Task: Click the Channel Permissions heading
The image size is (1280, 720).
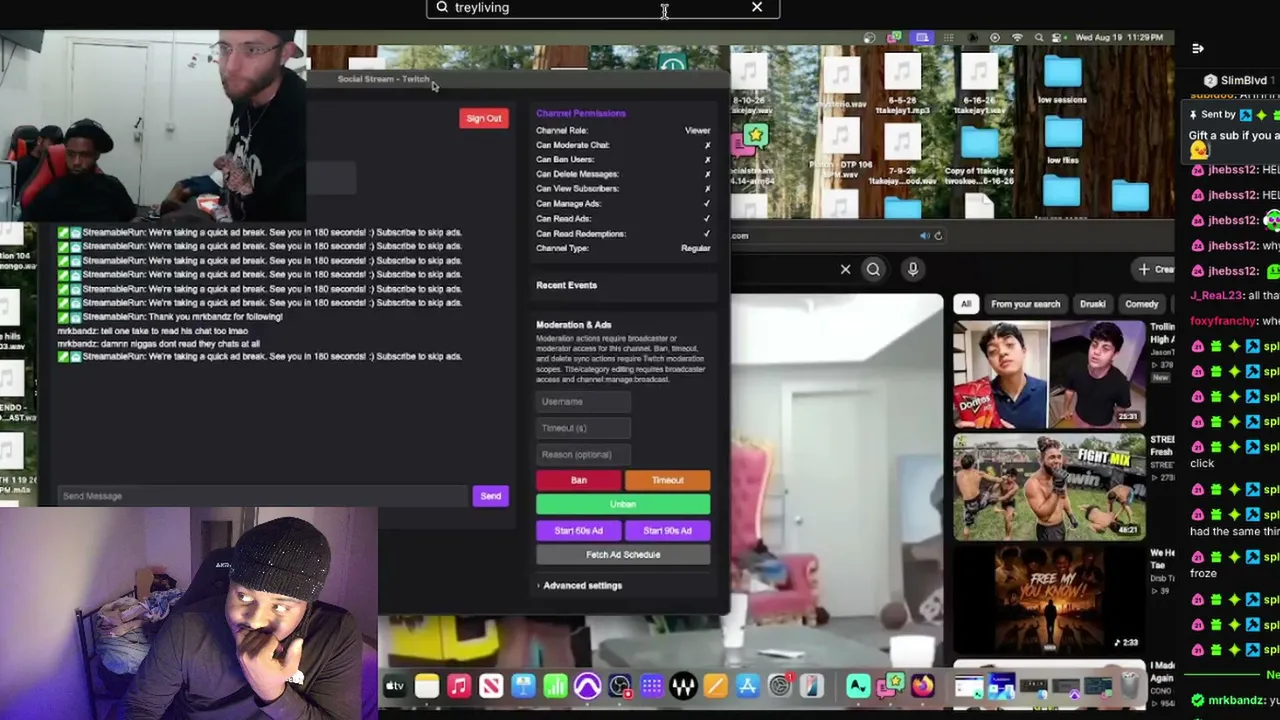Action: pos(581,113)
